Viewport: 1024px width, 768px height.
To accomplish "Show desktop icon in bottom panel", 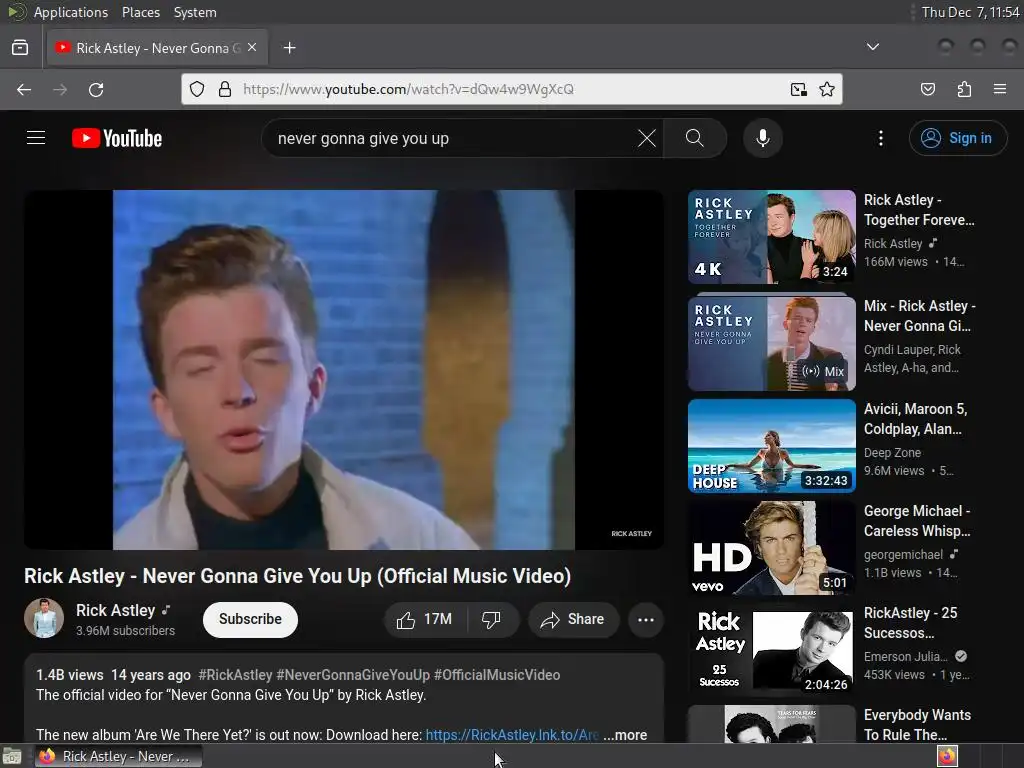I will point(12,756).
